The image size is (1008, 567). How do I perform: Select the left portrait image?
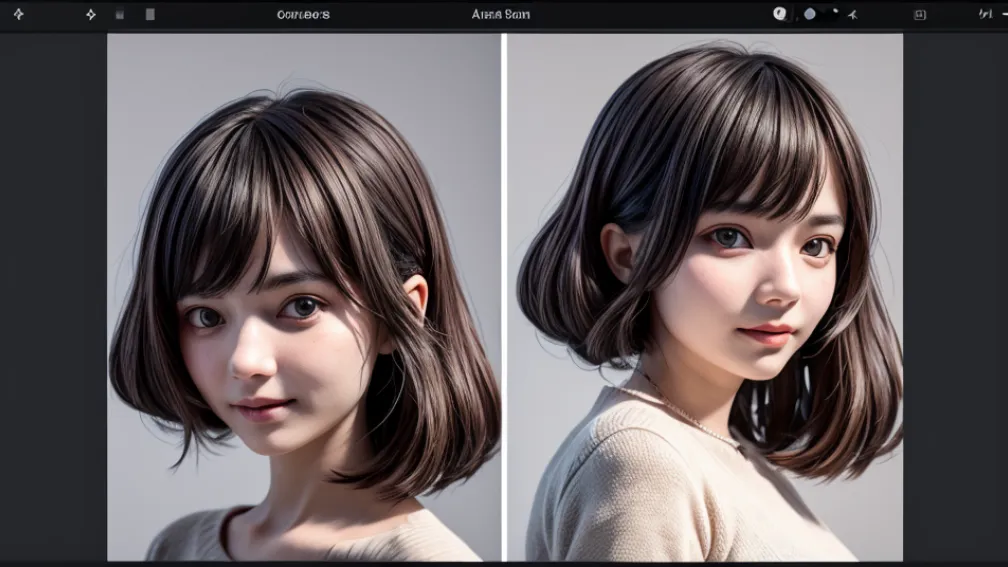click(303, 297)
